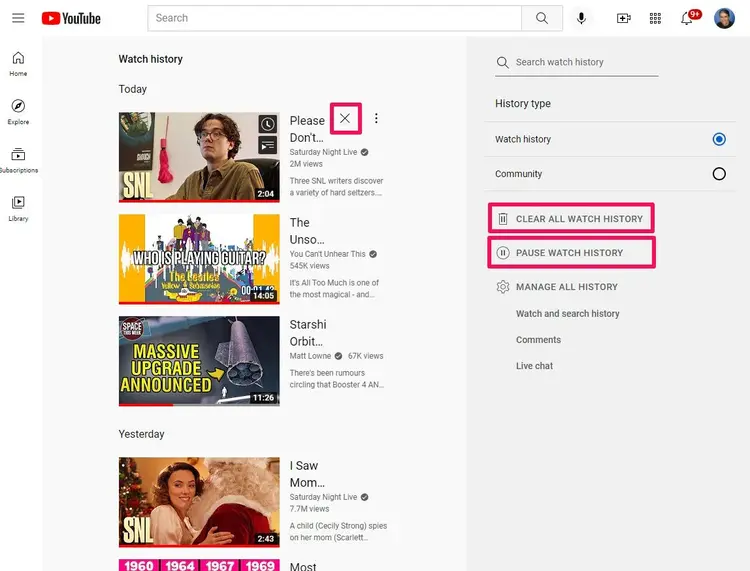Start voice search with microphone icon
This screenshot has height=571, width=750.
tap(581, 18)
